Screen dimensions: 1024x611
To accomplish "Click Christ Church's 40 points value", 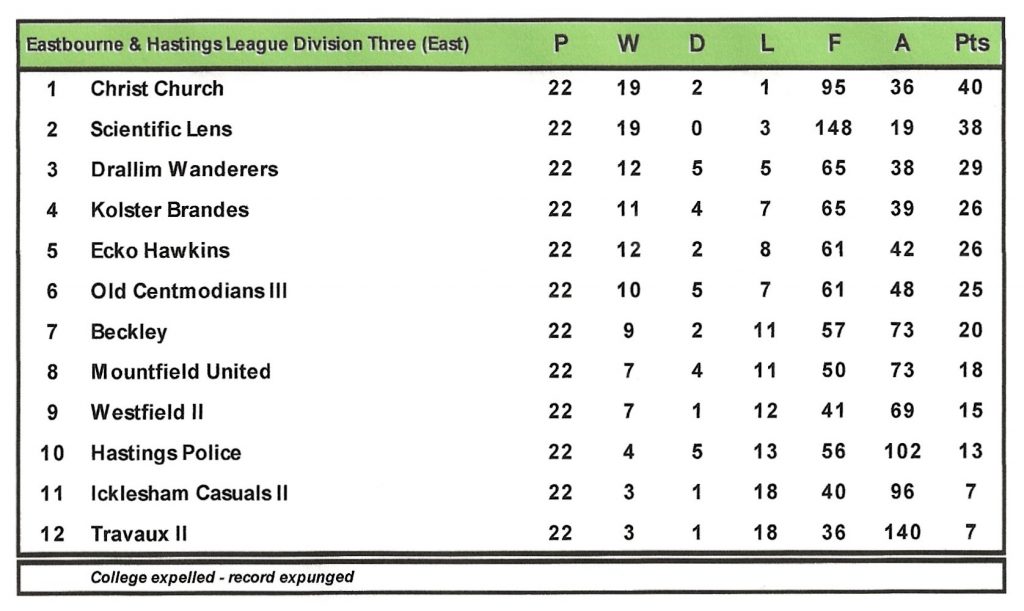I will point(970,87).
